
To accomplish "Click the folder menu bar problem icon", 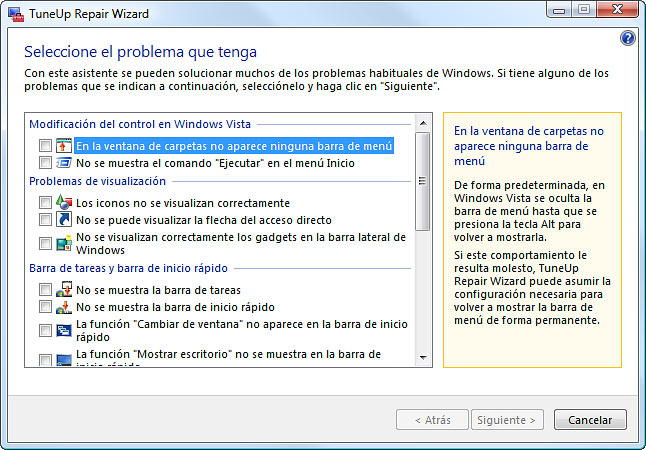I will (64, 146).
